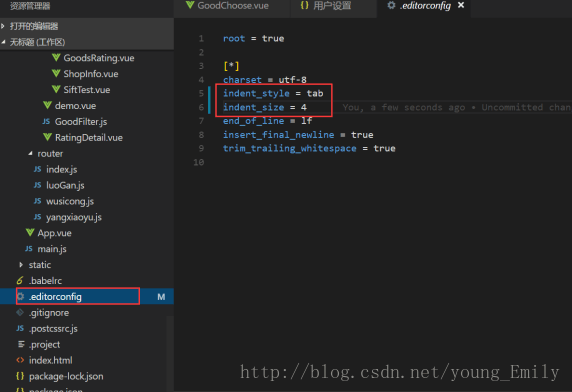Click the '[*]' section header line
This screenshot has width=572, height=392.
pos(231,66)
